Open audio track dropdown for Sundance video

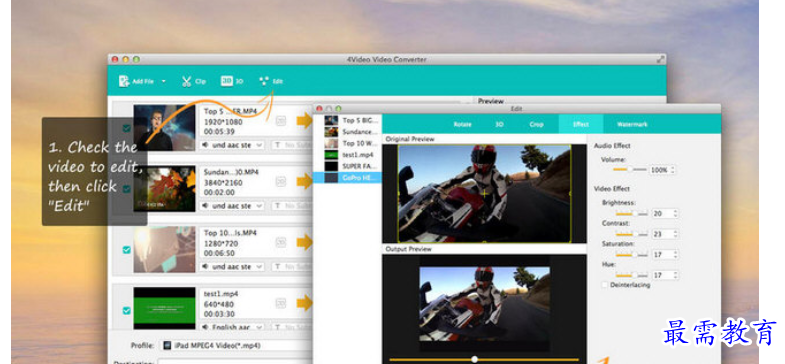point(232,206)
